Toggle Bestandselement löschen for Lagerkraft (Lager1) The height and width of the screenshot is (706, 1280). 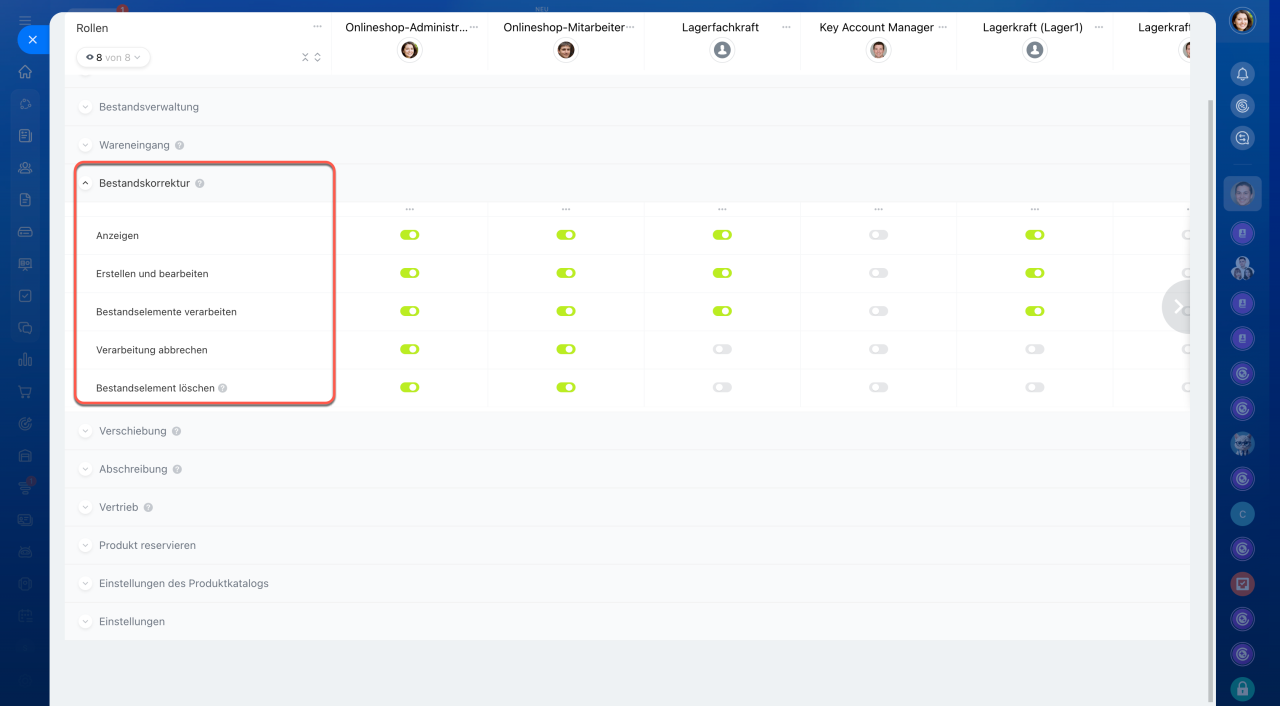[1034, 387]
